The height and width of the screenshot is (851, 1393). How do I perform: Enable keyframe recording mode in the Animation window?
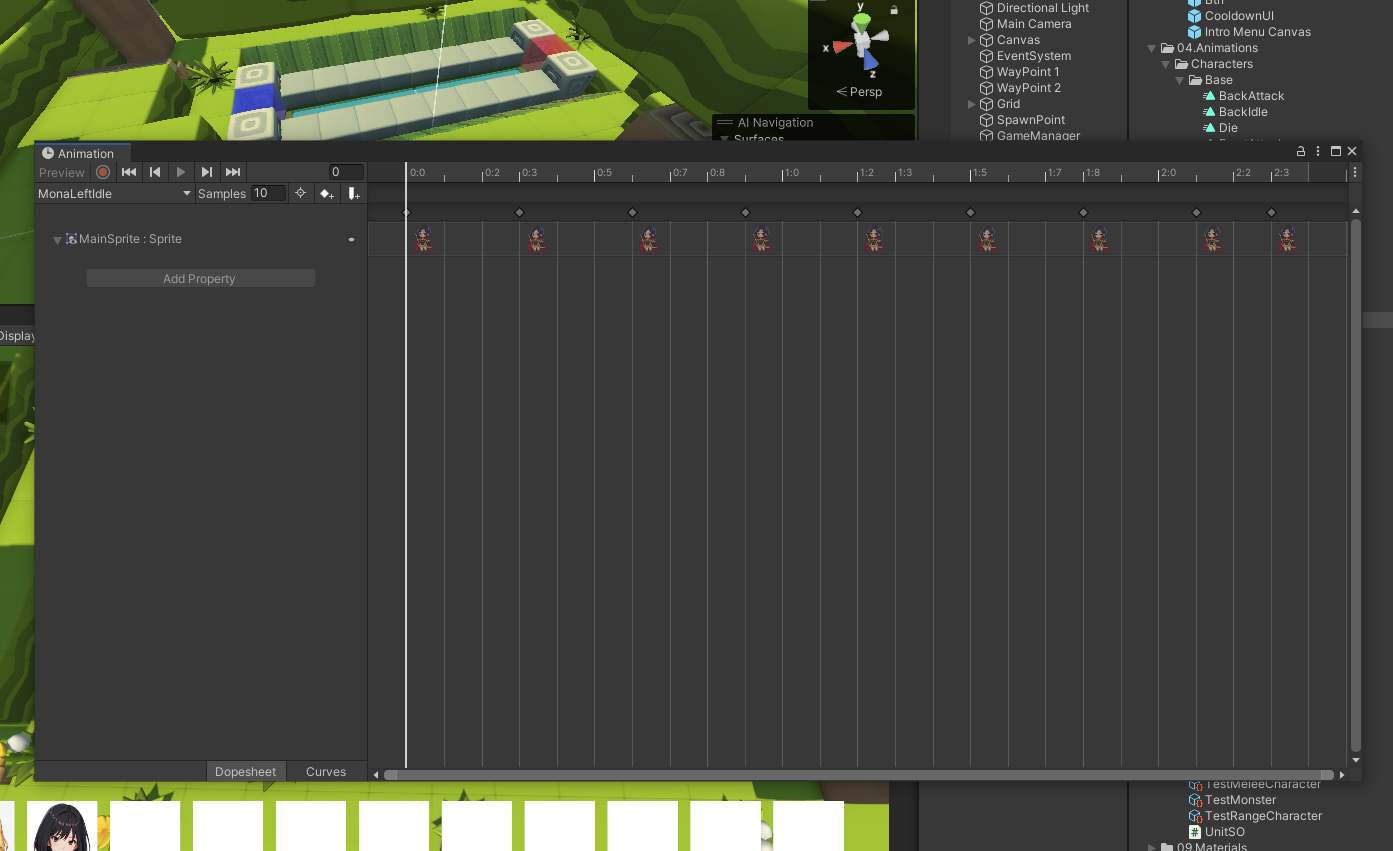103,172
